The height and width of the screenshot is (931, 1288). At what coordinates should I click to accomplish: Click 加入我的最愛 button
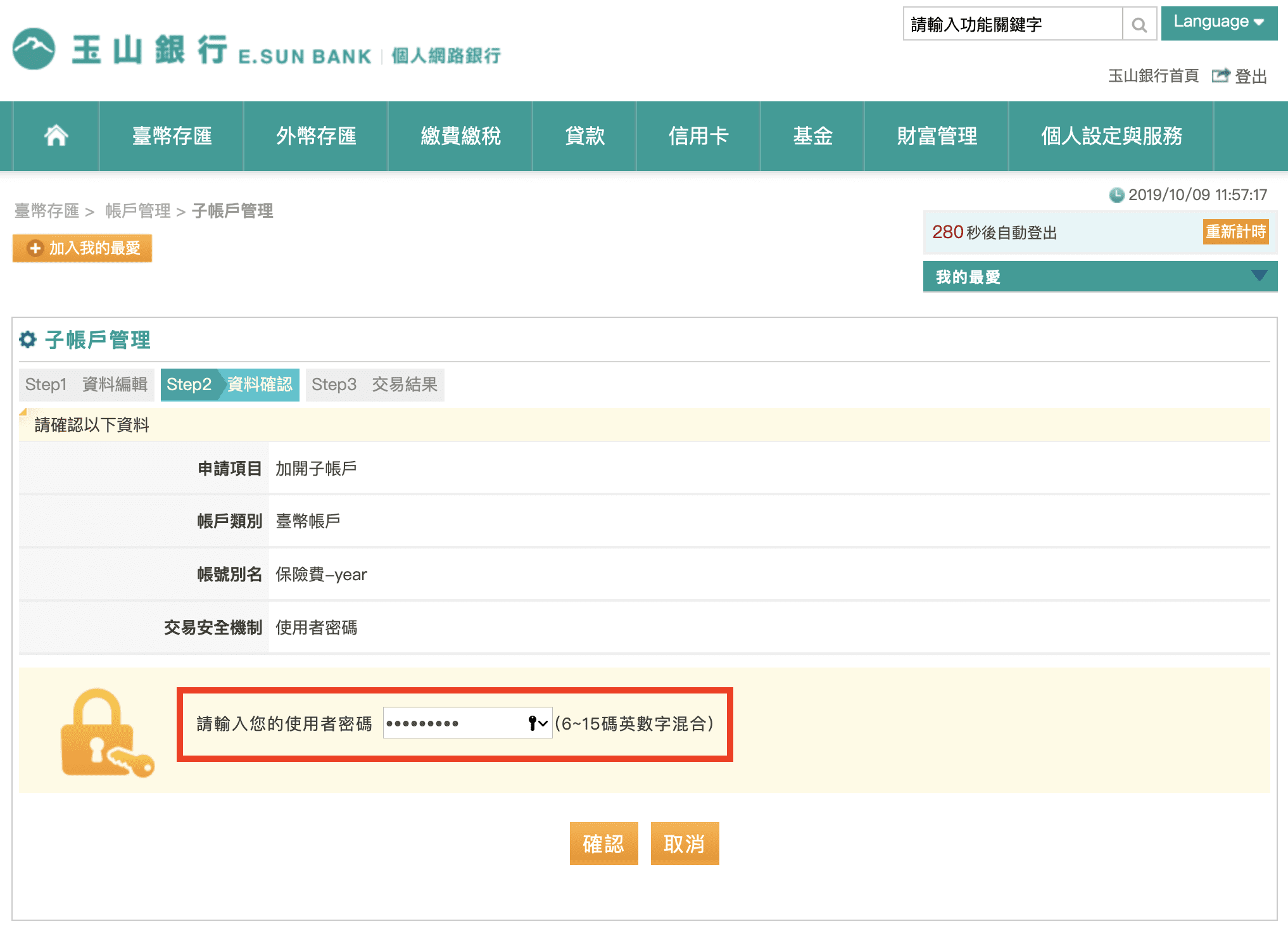click(x=82, y=248)
